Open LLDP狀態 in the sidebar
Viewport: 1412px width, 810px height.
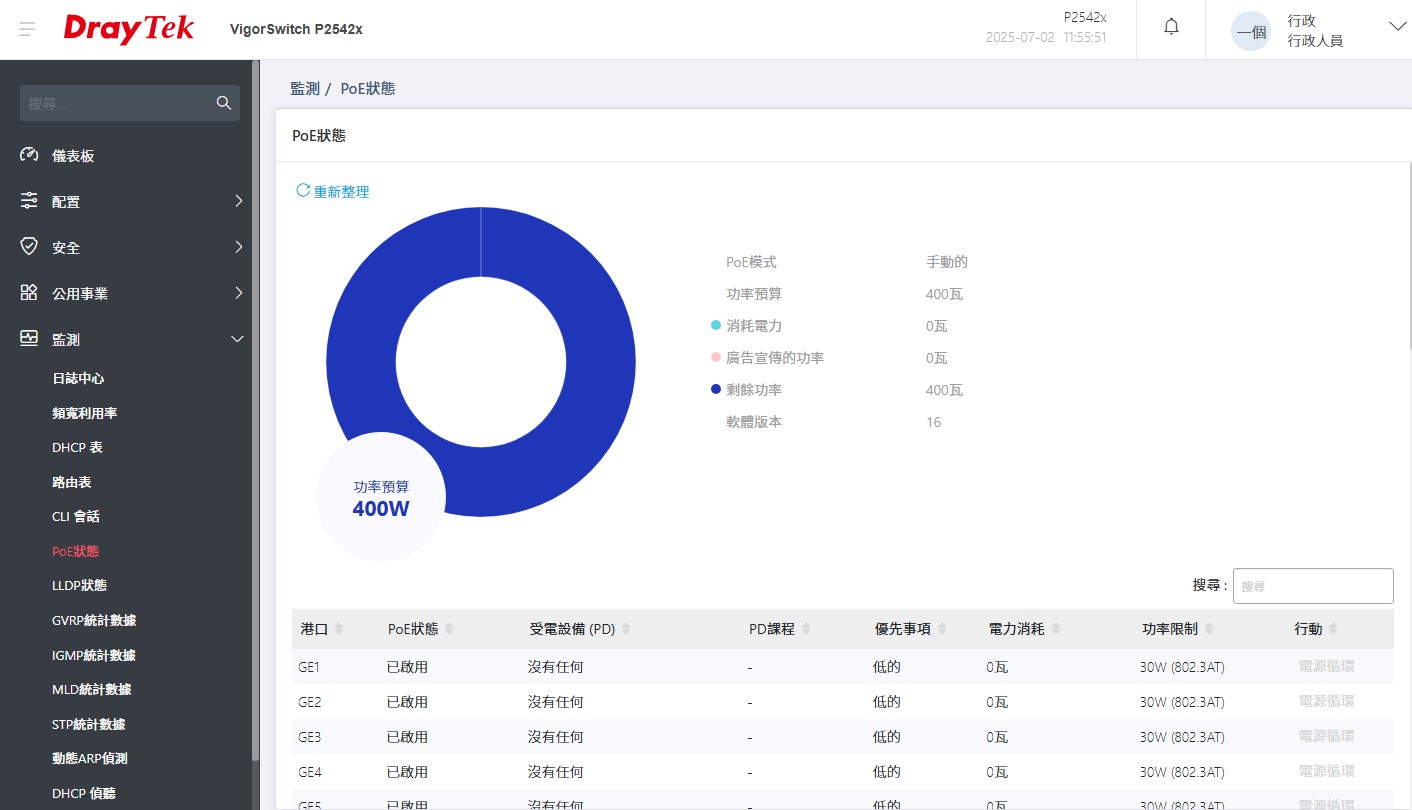(x=79, y=585)
